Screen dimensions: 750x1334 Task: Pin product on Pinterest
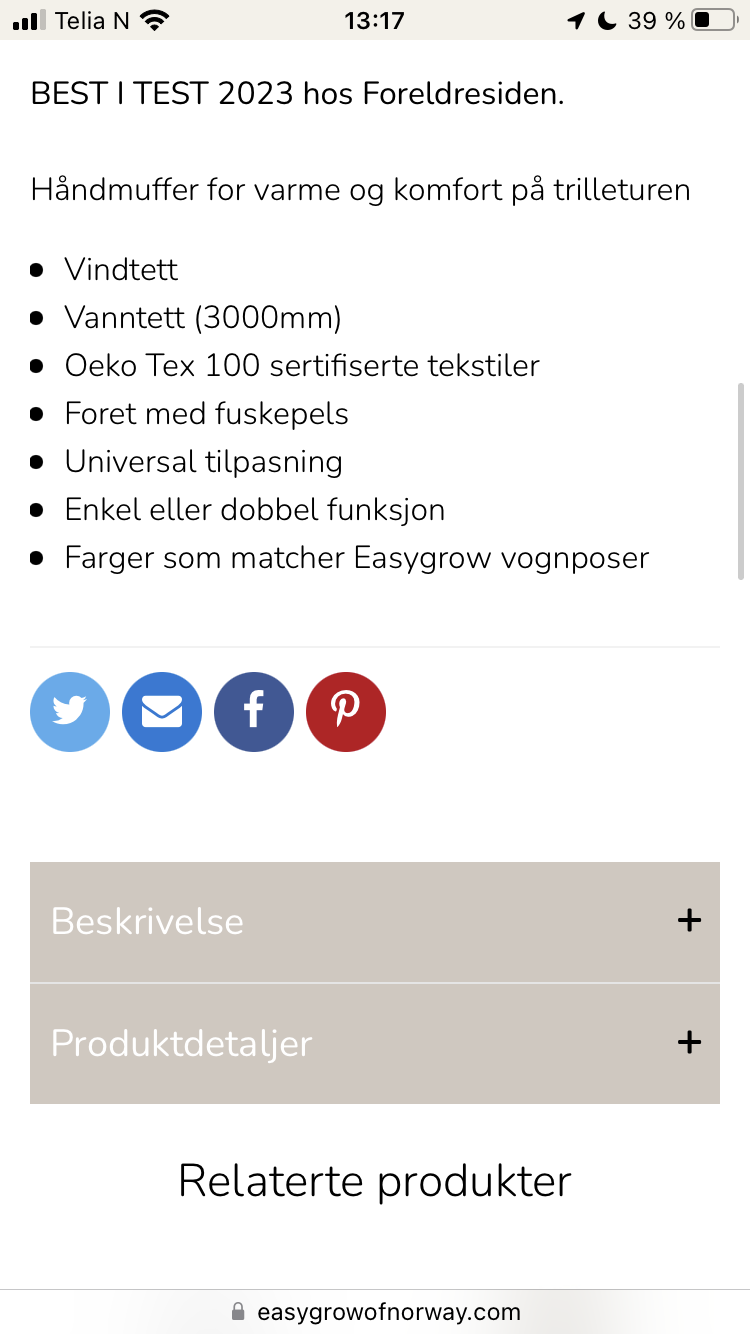coord(346,712)
